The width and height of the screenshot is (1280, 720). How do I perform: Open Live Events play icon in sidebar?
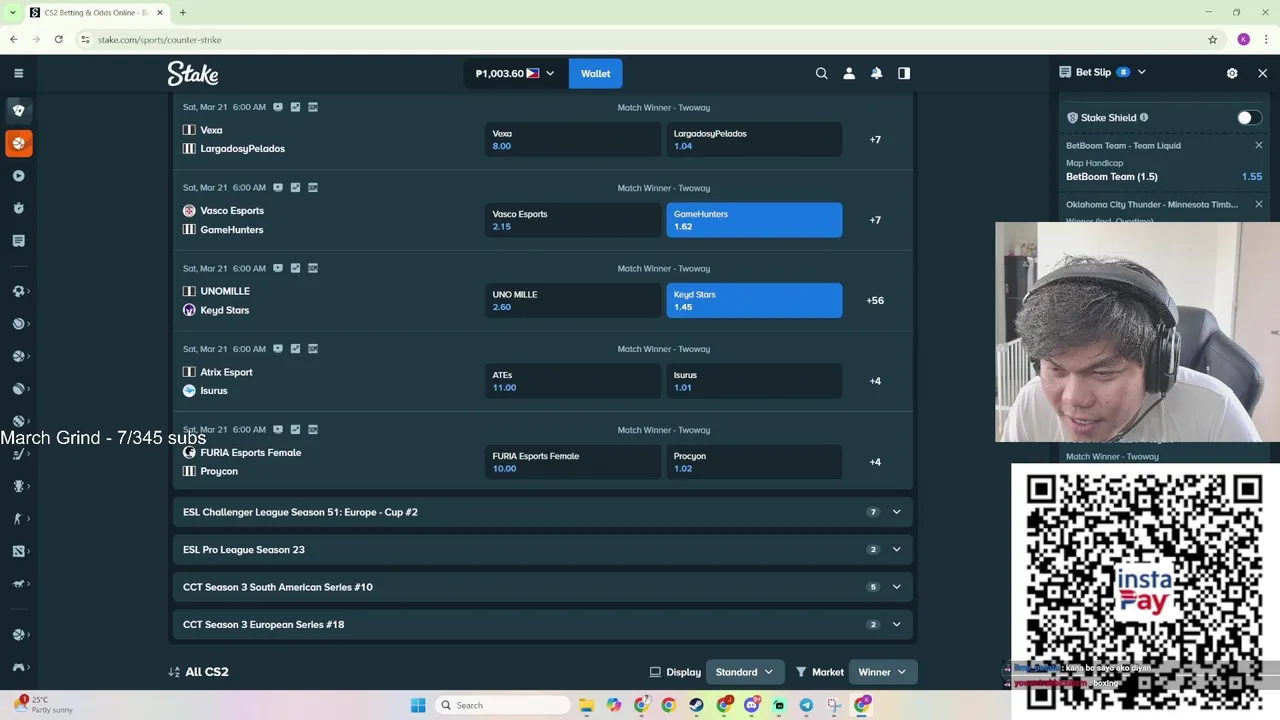(x=18, y=176)
